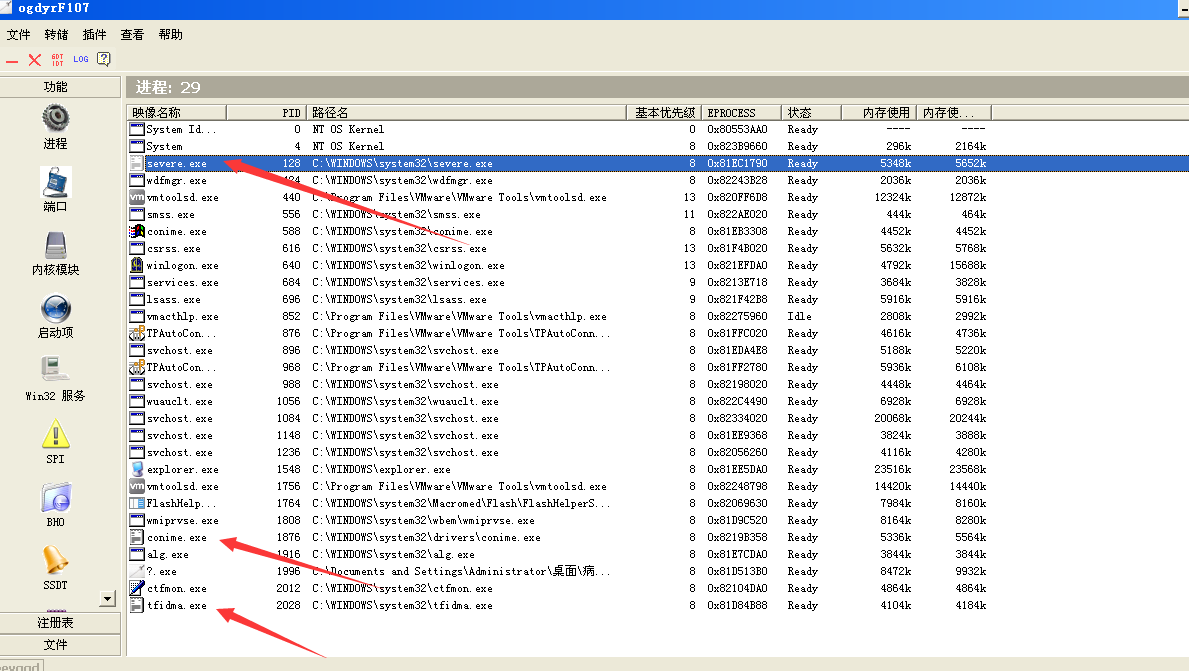Click the GDT/IDT toolbar icon

[58, 60]
